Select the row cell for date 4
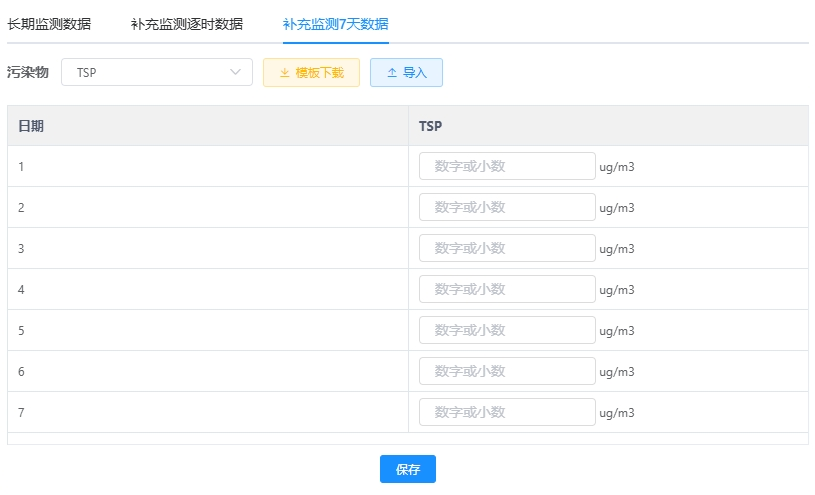The width and height of the screenshot is (815, 495). (208, 290)
